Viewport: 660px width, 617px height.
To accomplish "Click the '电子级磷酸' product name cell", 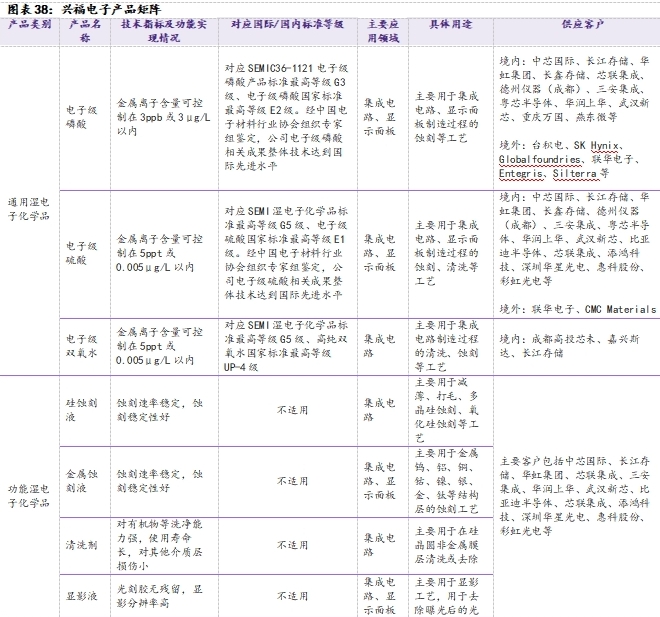I will click(x=82, y=117).
